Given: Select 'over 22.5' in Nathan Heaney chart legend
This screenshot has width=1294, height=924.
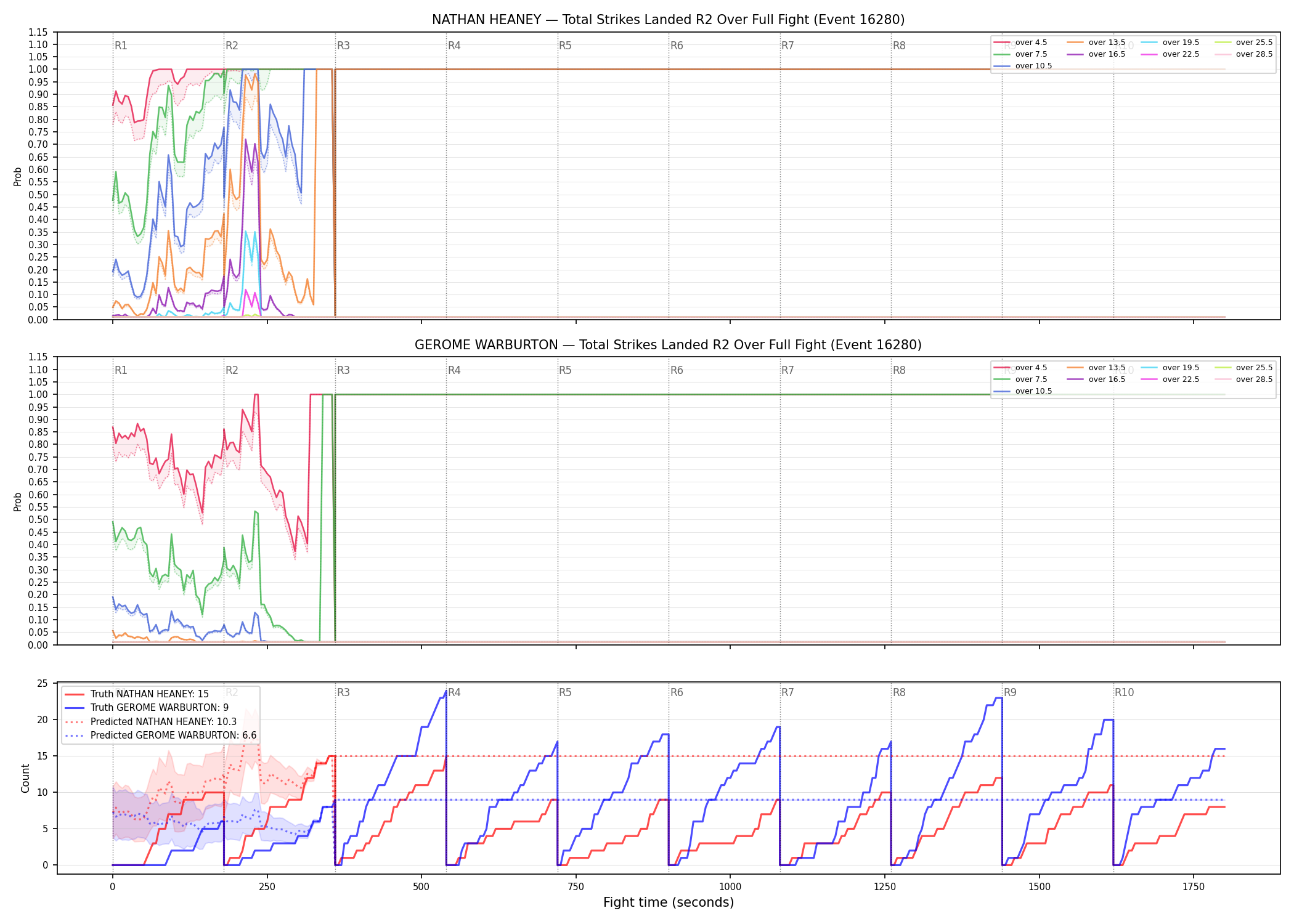Looking at the screenshot, I should pyautogui.click(x=1170, y=54).
